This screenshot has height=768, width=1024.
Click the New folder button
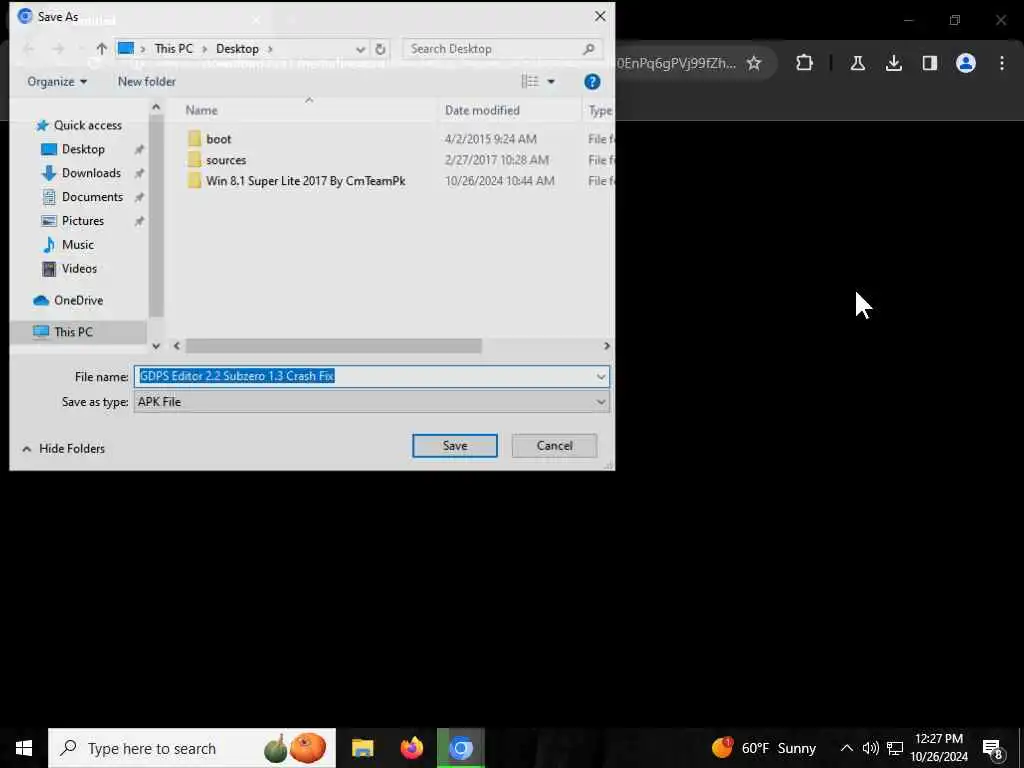[147, 82]
